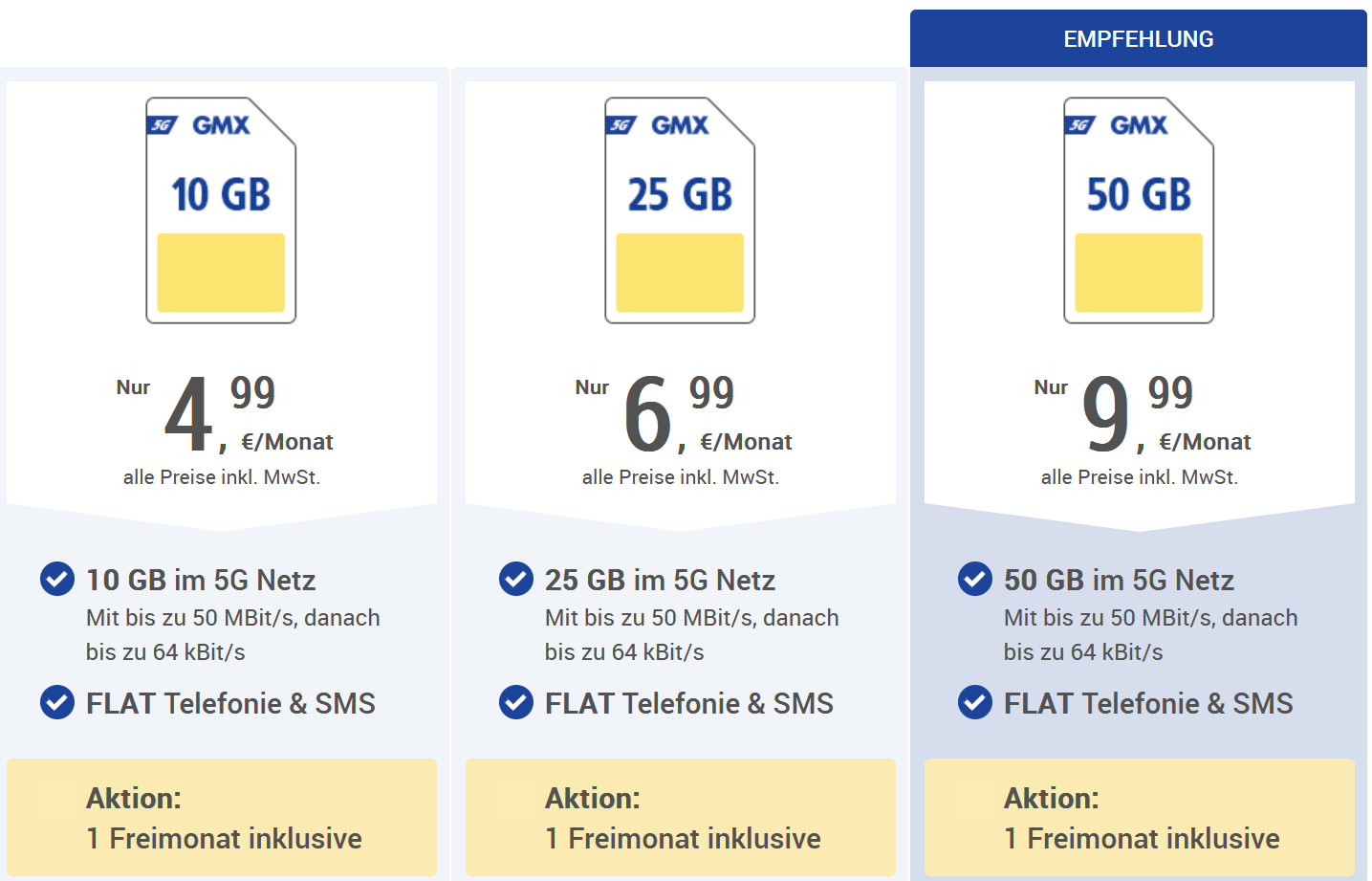Click the yellow chip on 25 GB SIM
The image size is (1372, 881).
tap(680, 273)
